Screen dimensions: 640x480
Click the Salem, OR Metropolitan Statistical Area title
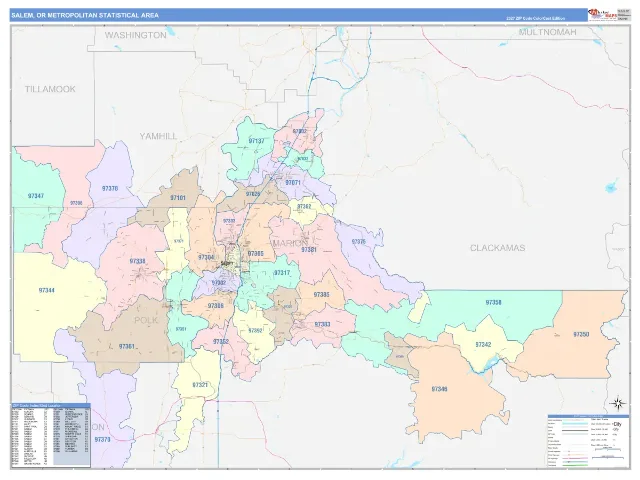pos(85,16)
